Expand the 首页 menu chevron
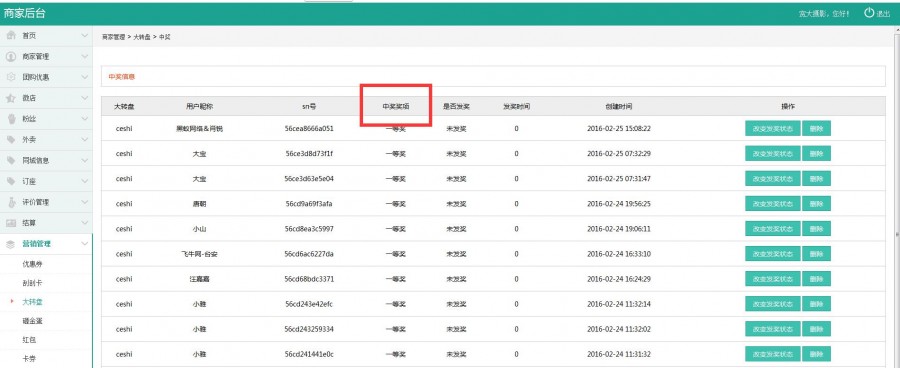This screenshot has height=368, width=900. click(x=84, y=36)
